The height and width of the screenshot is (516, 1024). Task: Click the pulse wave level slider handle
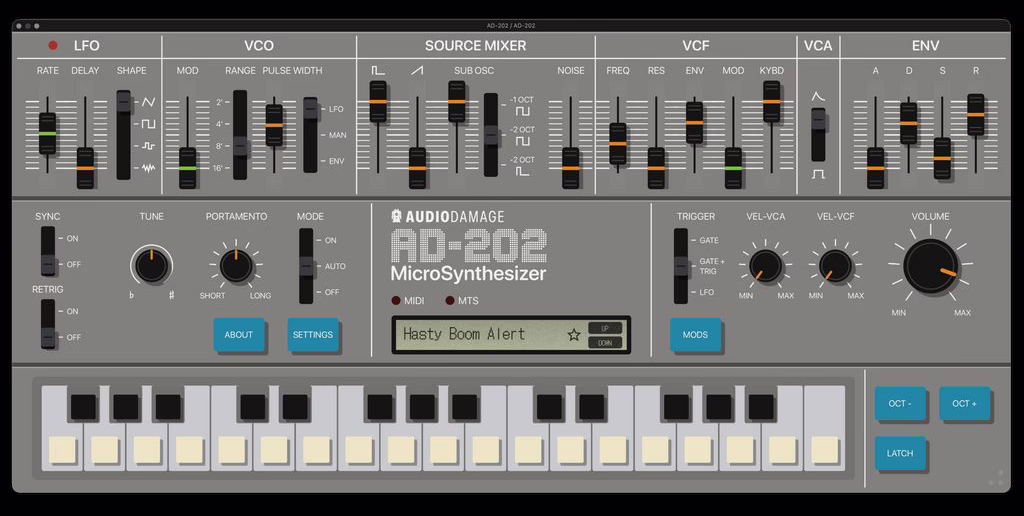[378, 101]
